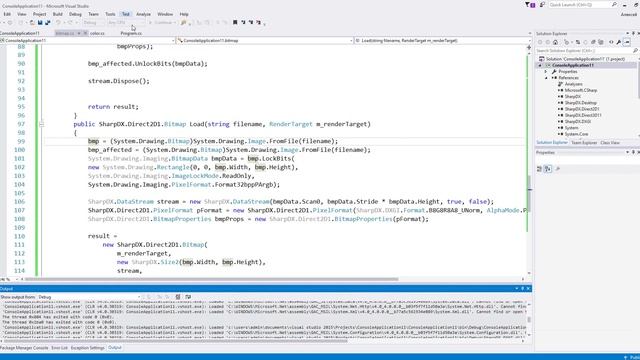
Task: Switch to the Package Manager Console tab
Action: (x=24, y=348)
